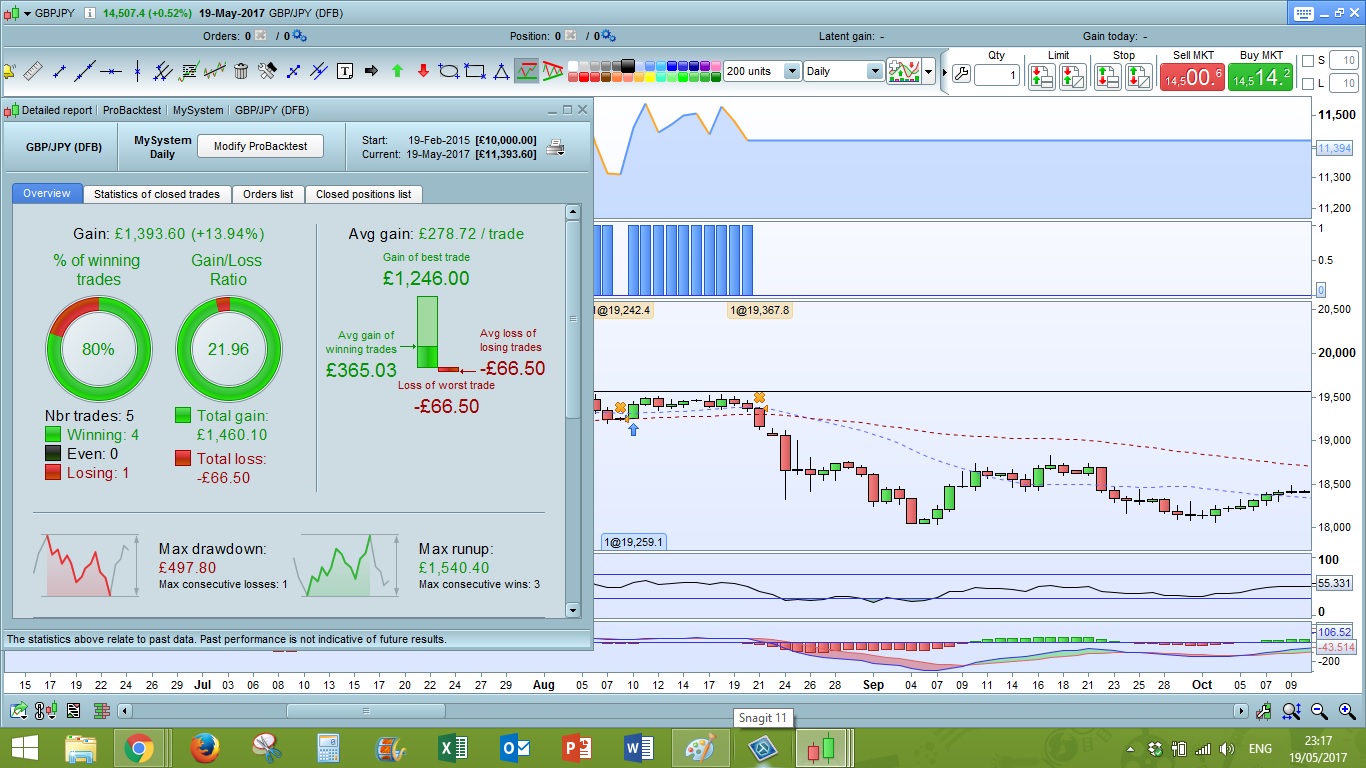Image resolution: width=1366 pixels, height=768 pixels.
Task: Click the S value field showing 10
Action: (1344, 61)
